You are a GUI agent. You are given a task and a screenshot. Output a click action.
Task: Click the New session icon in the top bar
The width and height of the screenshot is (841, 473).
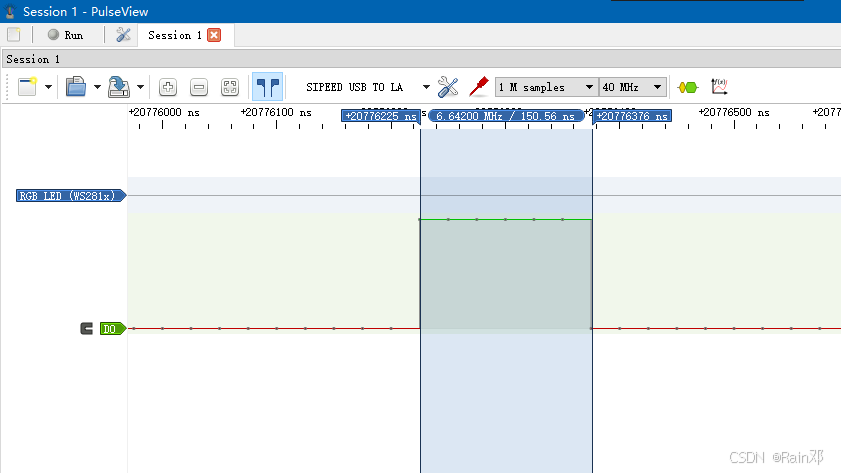14,35
